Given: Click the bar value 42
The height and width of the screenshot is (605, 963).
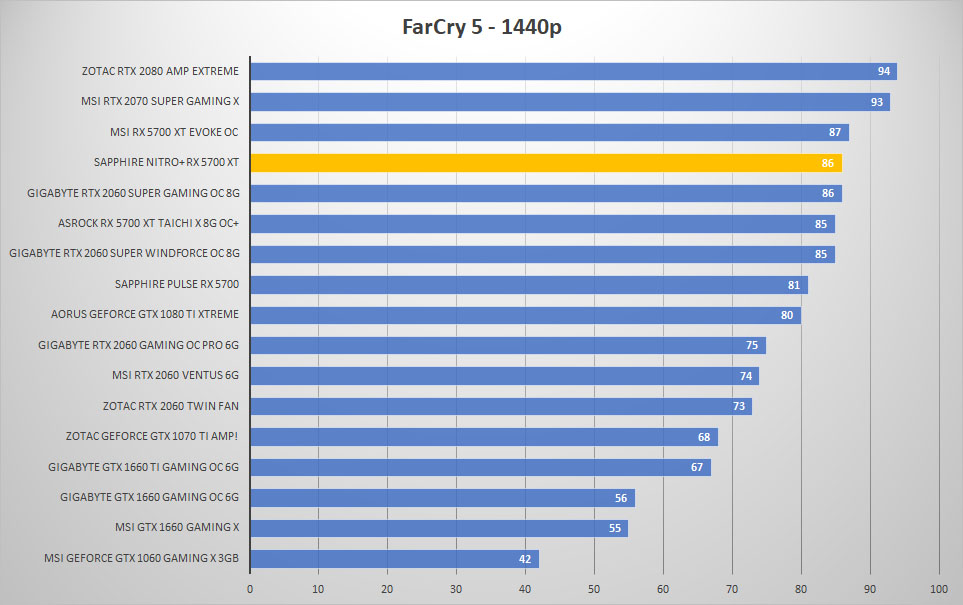Looking at the screenshot, I should pos(525,559).
